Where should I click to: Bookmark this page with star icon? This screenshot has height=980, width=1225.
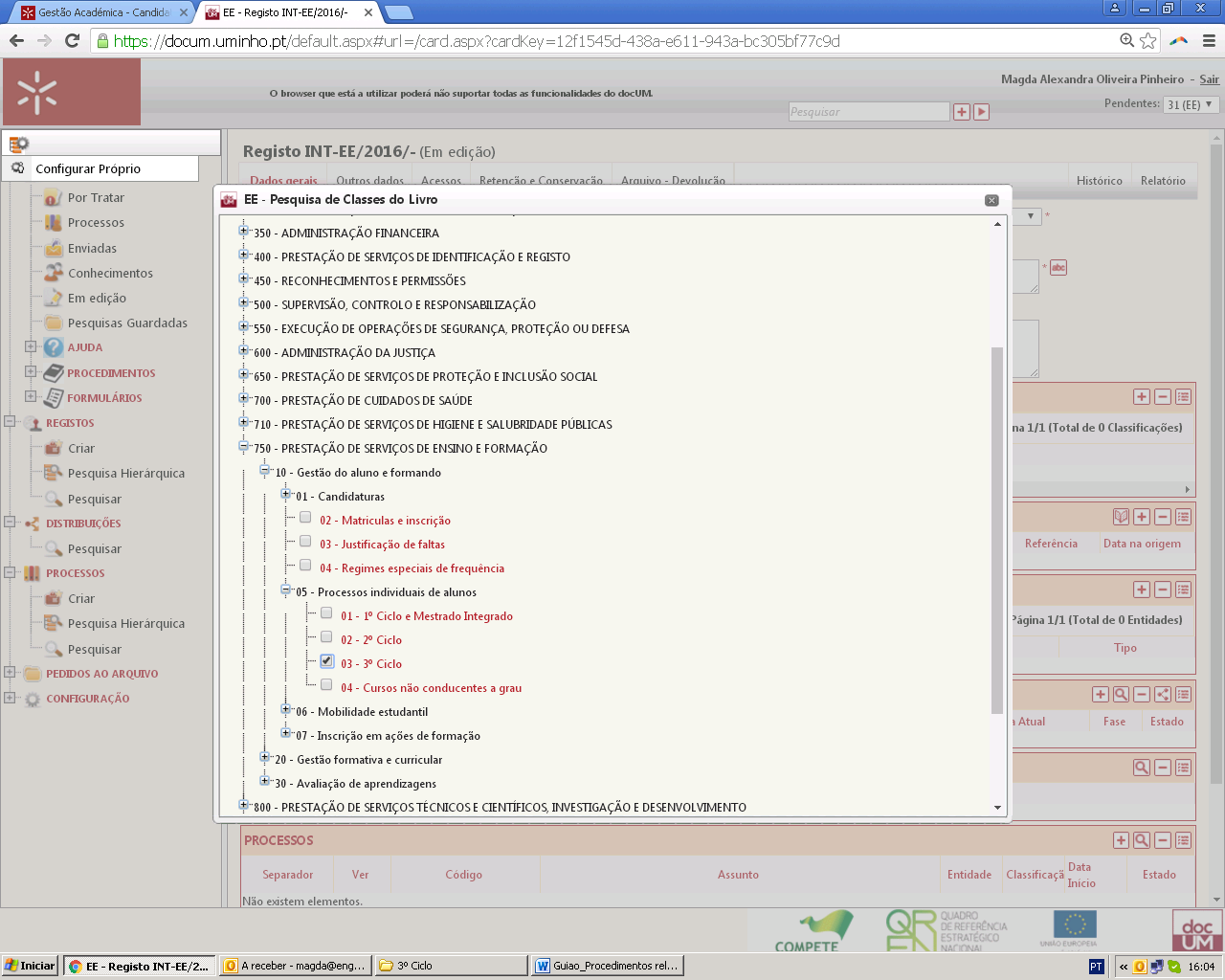(x=1147, y=41)
